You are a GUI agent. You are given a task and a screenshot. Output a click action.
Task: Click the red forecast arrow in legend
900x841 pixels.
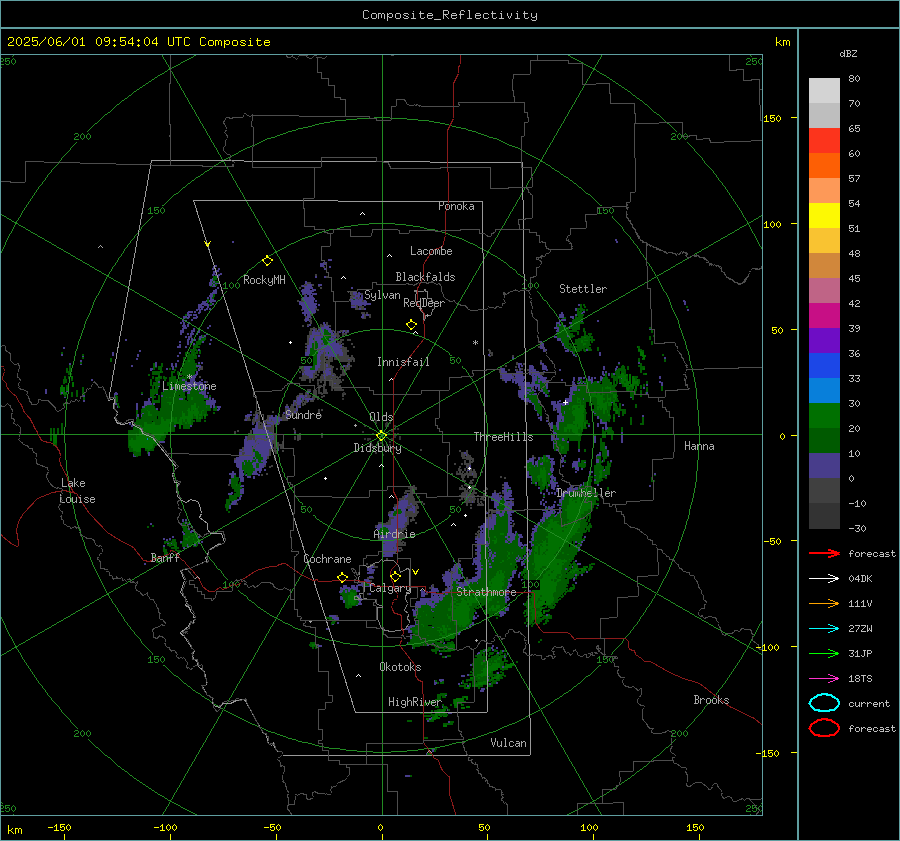click(824, 553)
